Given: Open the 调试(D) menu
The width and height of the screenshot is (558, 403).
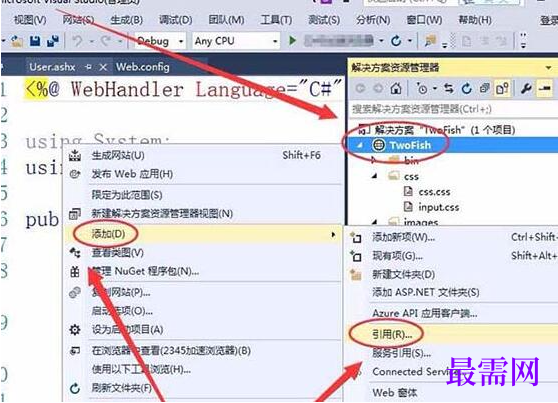Looking at the screenshot, I should tap(175, 20).
